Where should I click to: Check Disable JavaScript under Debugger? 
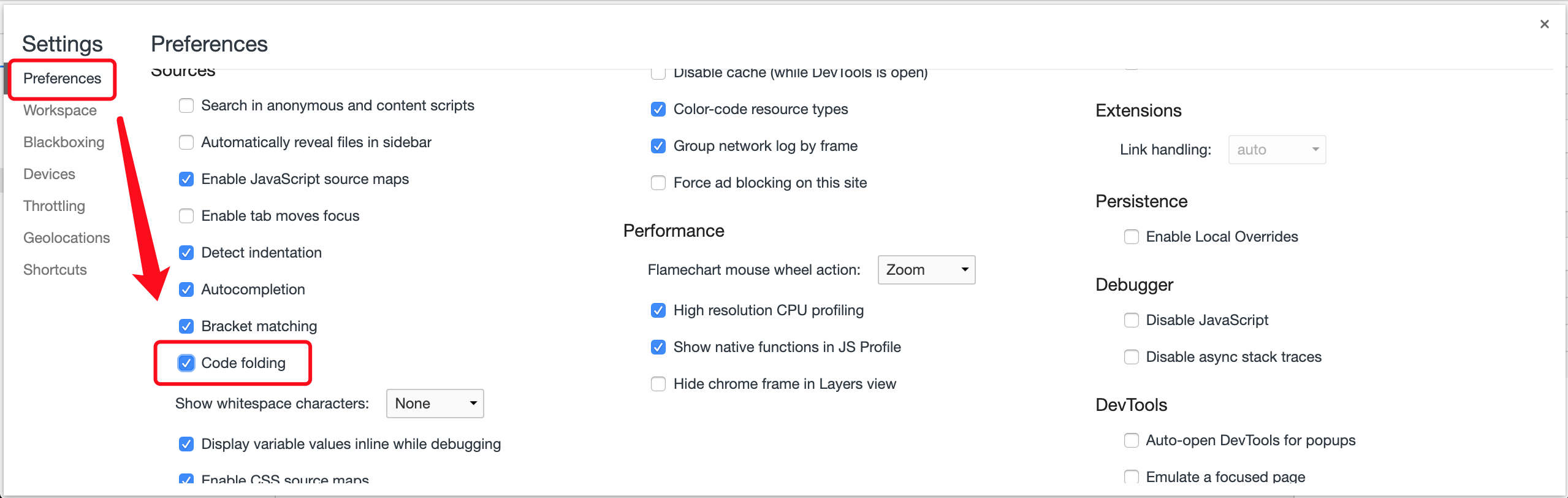click(x=1132, y=320)
